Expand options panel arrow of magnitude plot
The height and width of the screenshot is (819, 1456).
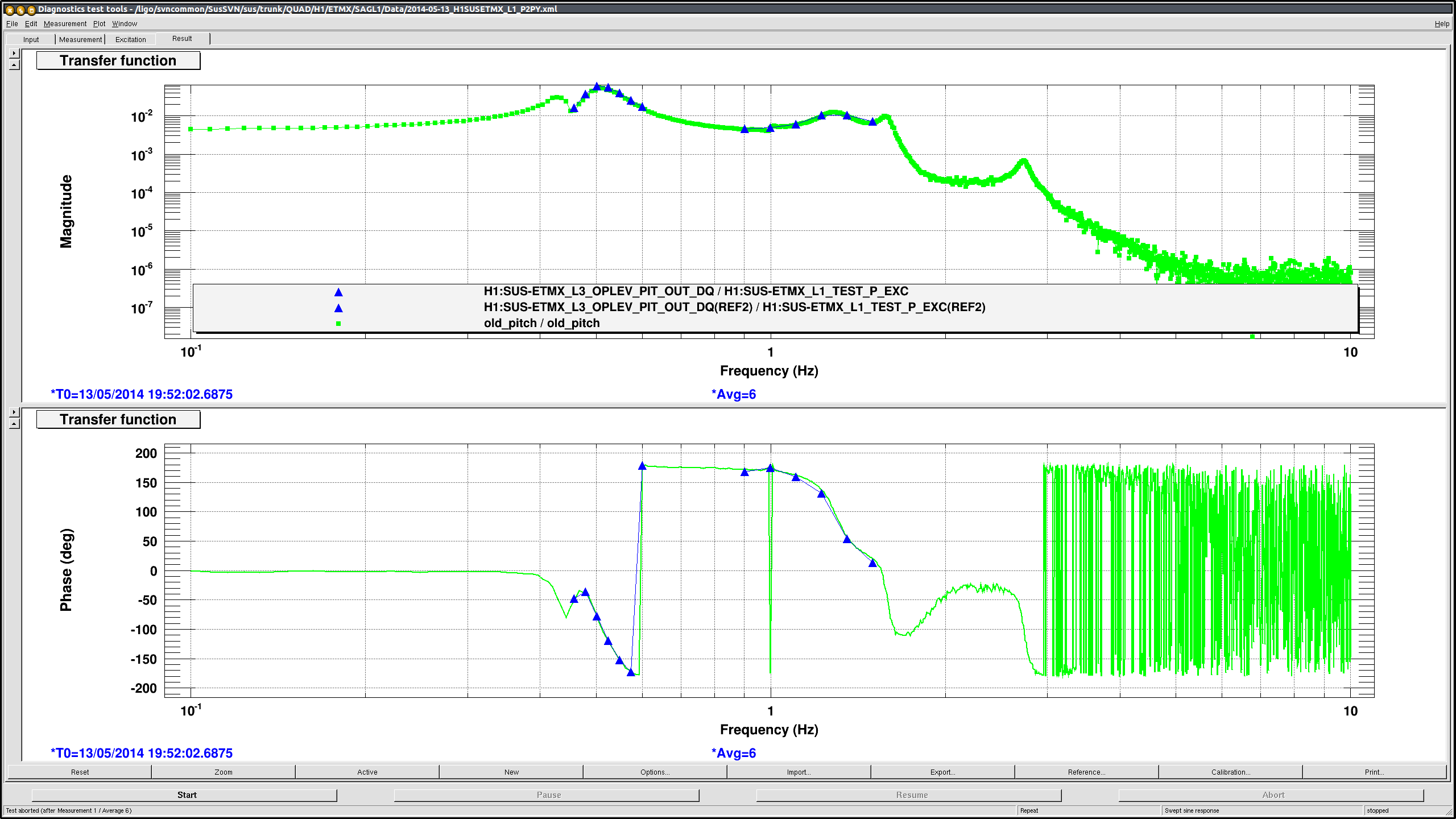click(14, 53)
